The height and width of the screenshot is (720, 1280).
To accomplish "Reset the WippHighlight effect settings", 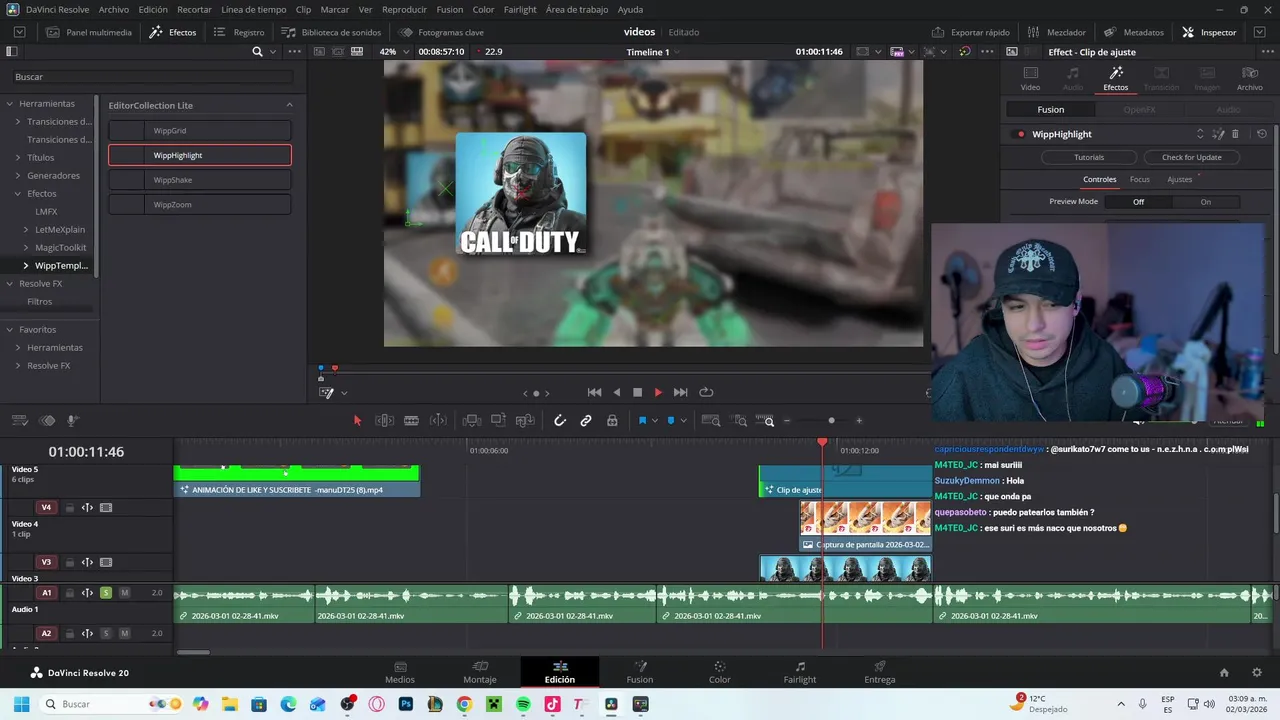I will point(1262,134).
